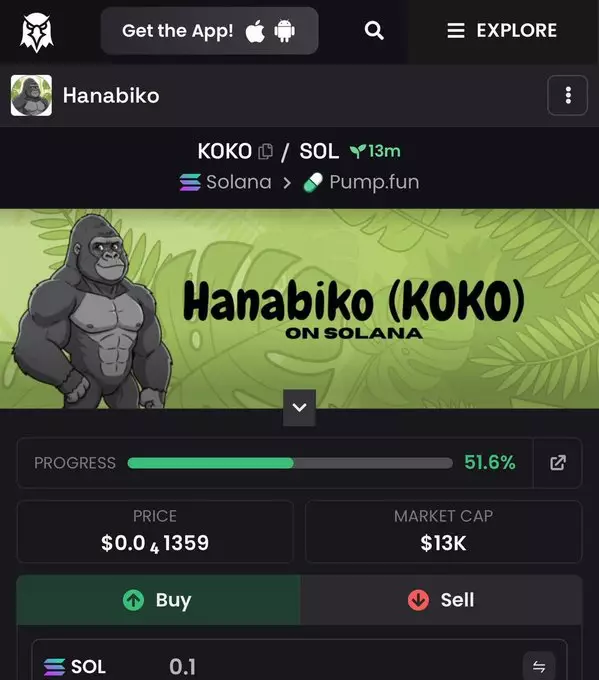Open the three-dot options menu for Hanabiko
The height and width of the screenshot is (680, 599).
pyautogui.click(x=568, y=95)
